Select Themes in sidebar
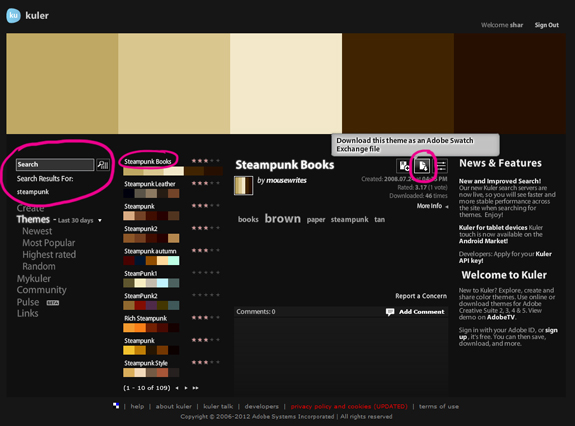 click(x=33, y=219)
